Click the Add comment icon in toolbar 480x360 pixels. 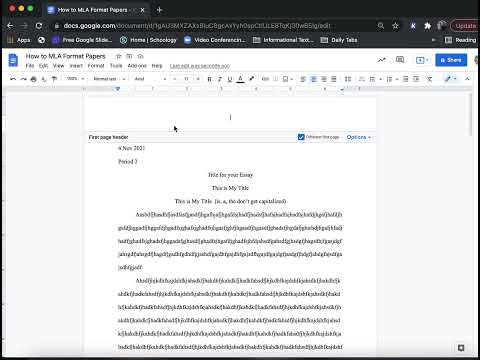point(276,79)
